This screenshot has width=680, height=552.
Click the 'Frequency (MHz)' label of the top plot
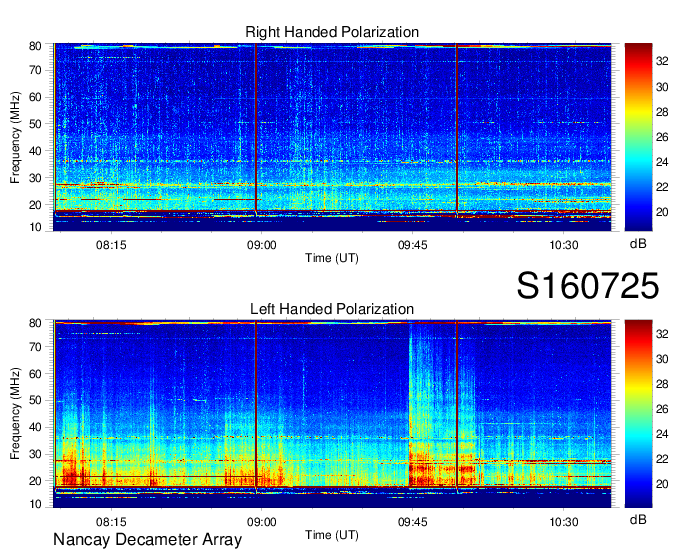[x=15, y=137]
